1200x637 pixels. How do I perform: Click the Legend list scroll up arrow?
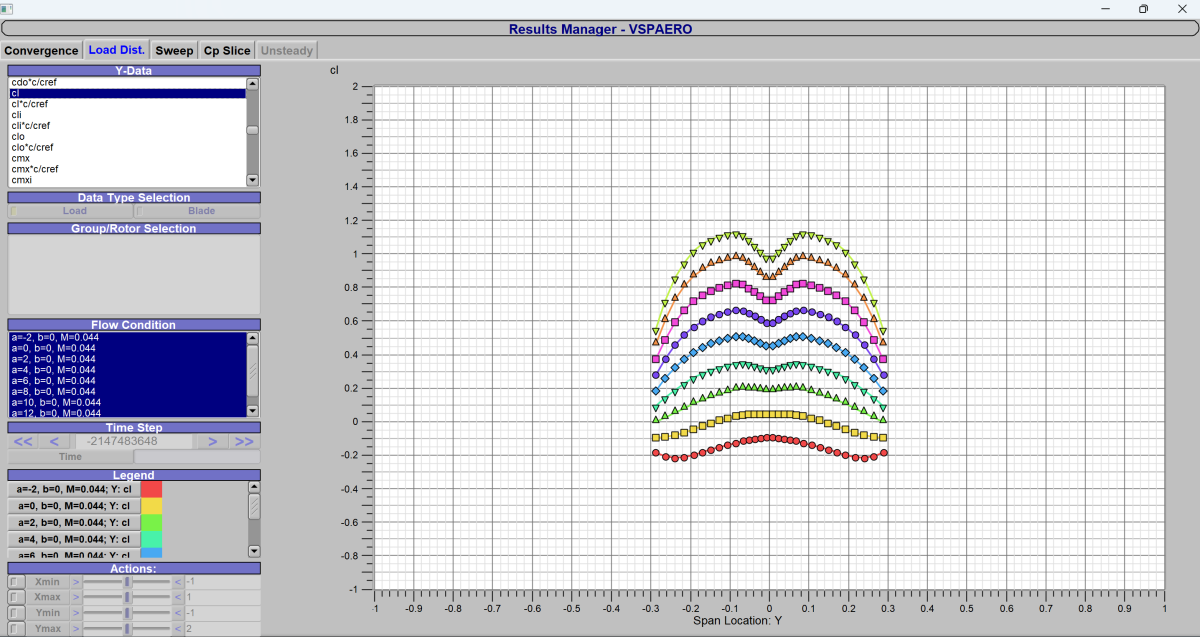pyautogui.click(x=253, y=488)
